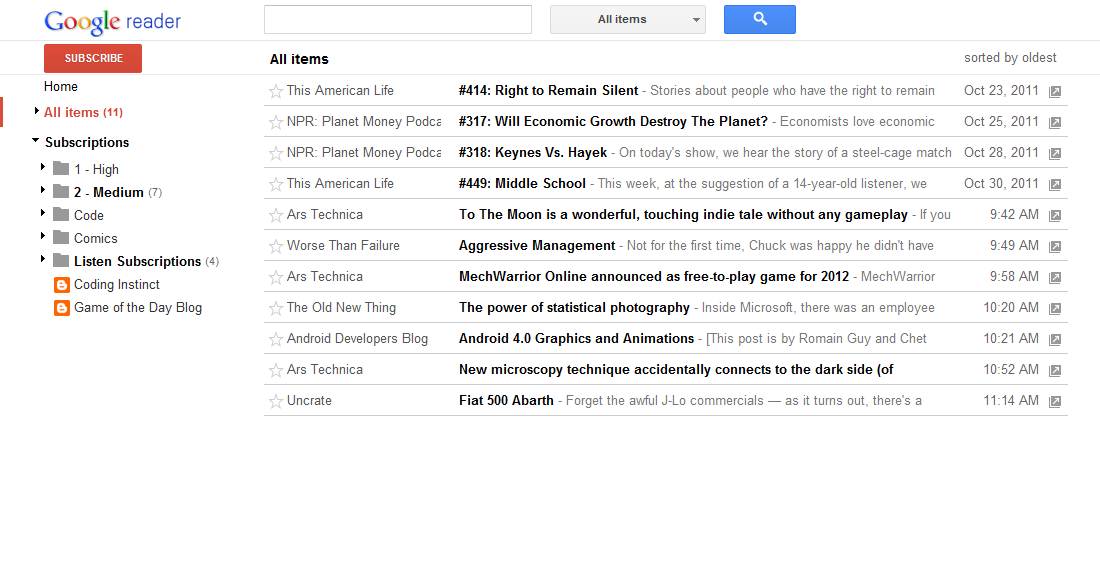Screen dimensions: 1100x583
Task: Click the 'sorted by oldest' sort option
Action: (x=1010, y=58)
